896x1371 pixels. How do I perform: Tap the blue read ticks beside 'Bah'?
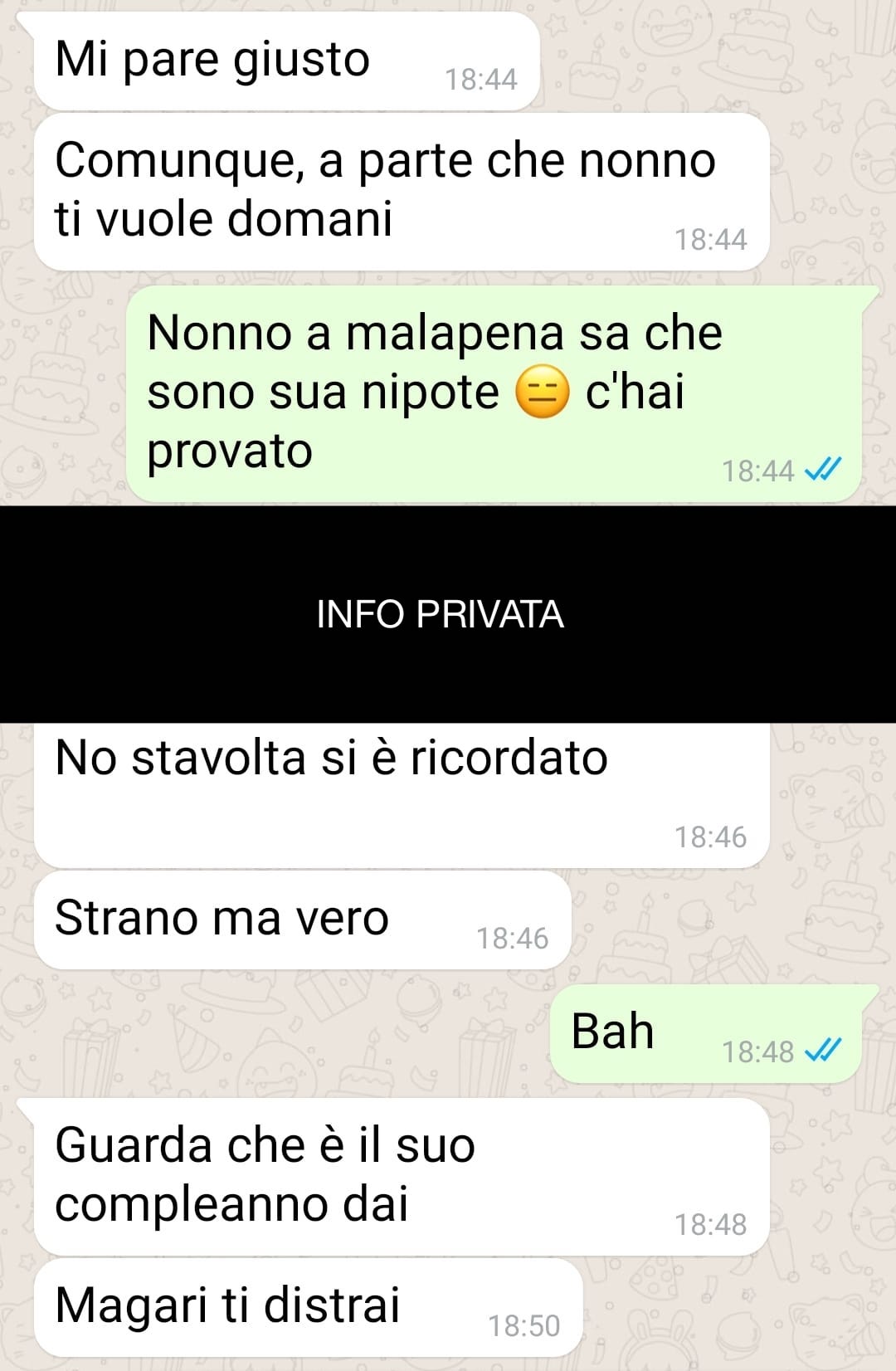823,1051
